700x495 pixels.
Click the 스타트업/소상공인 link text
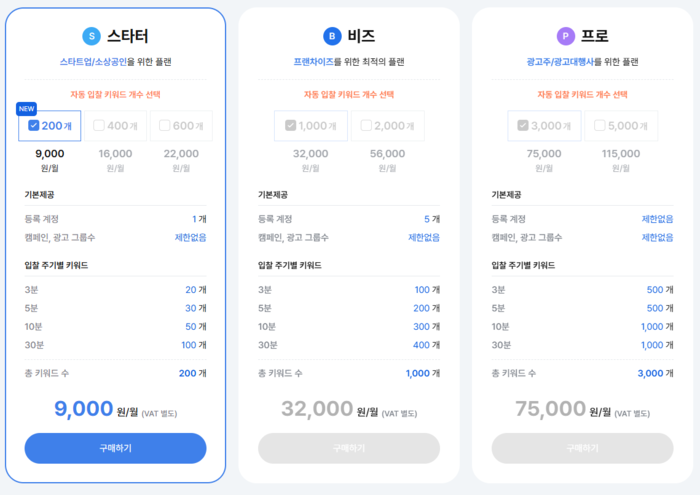(93, 62)
